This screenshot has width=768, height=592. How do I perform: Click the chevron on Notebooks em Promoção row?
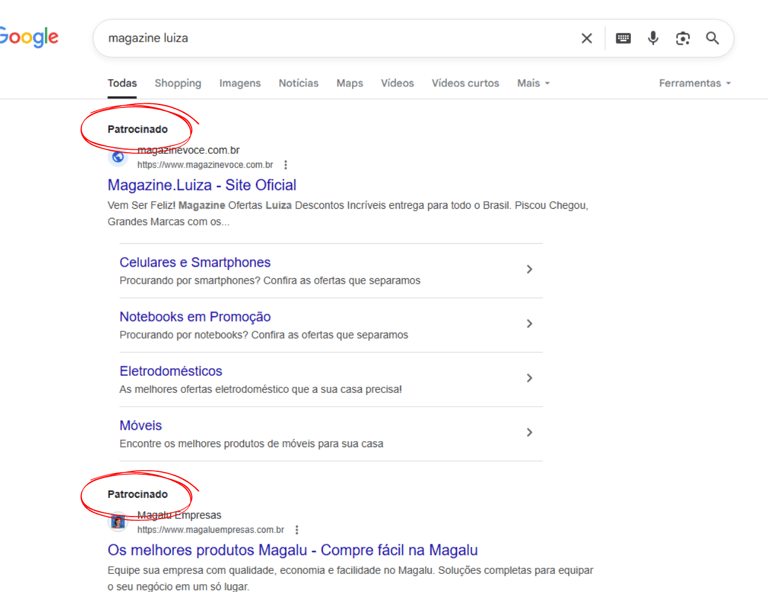pos(529,324)
